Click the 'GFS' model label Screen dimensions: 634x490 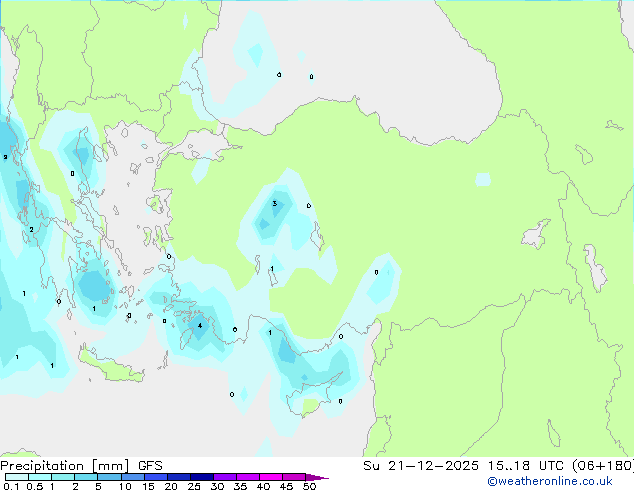click(x=150, y=466)
